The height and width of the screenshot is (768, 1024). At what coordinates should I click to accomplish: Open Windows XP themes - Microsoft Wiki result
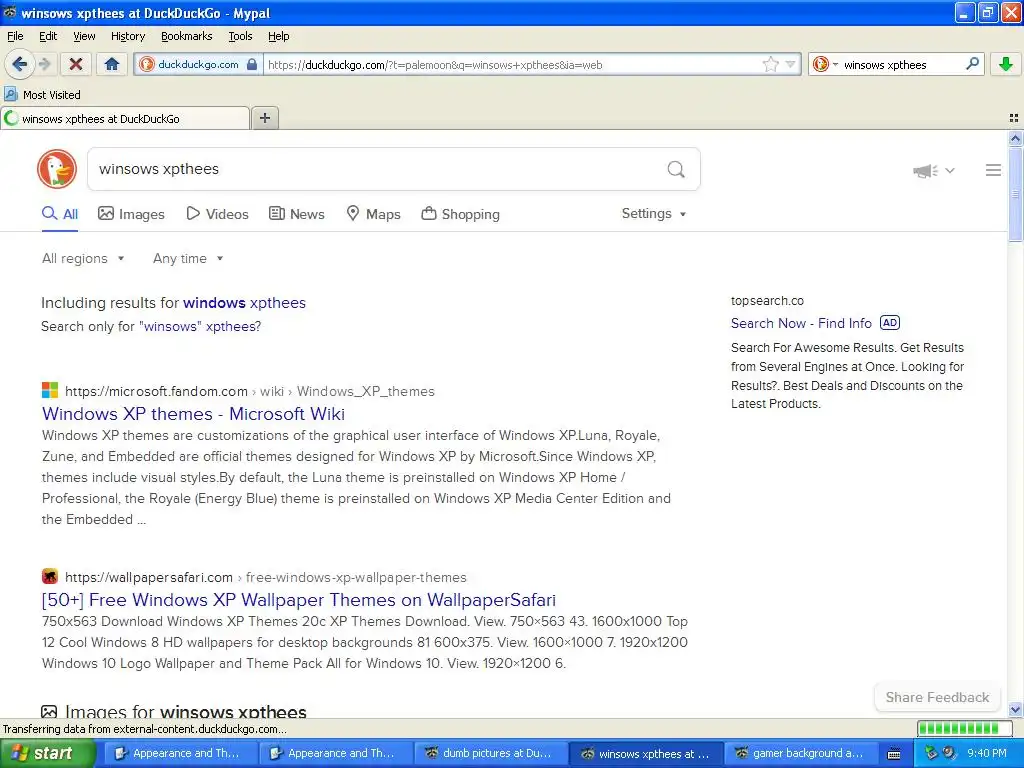click(193, 414)
